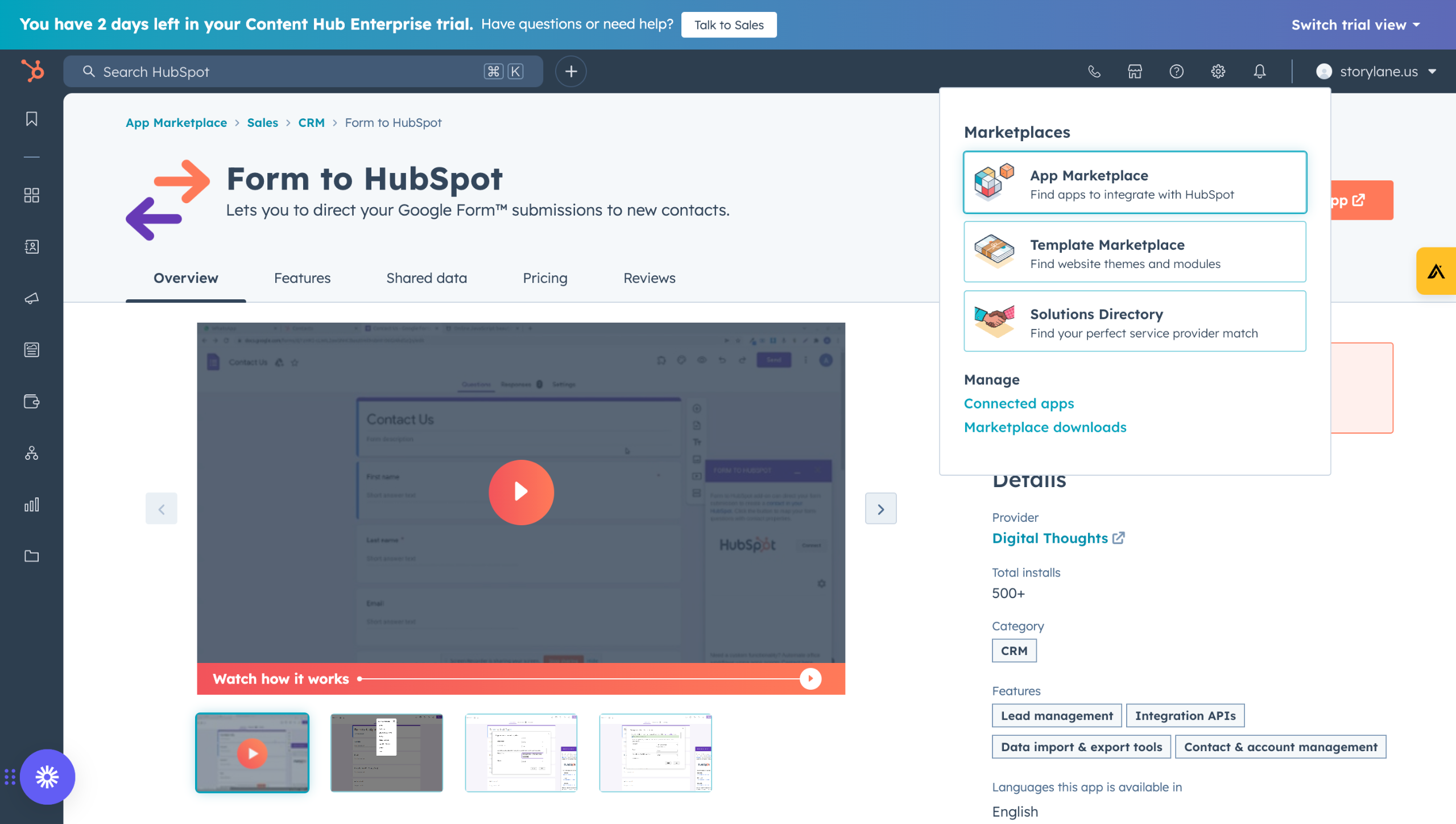The width and height of the screenshot is (1456, 824).
Task: Click the Watch how it works progress bar
Action: (x=580, y=678)
